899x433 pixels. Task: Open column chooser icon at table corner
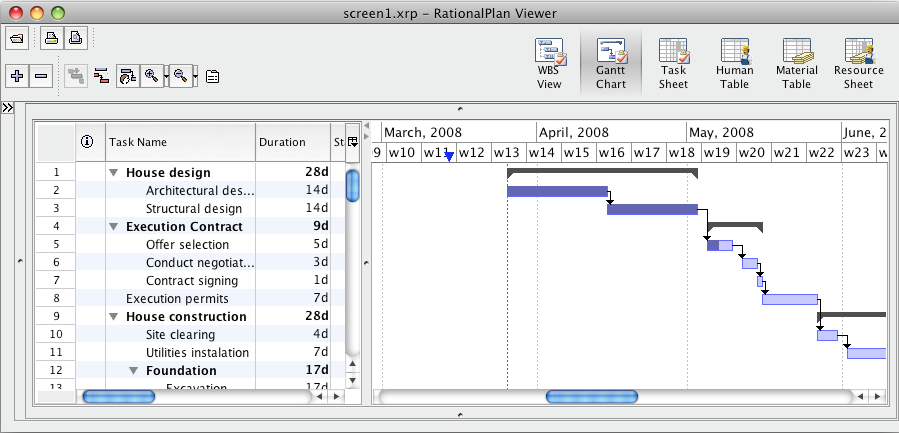click(x=353, y=142)
